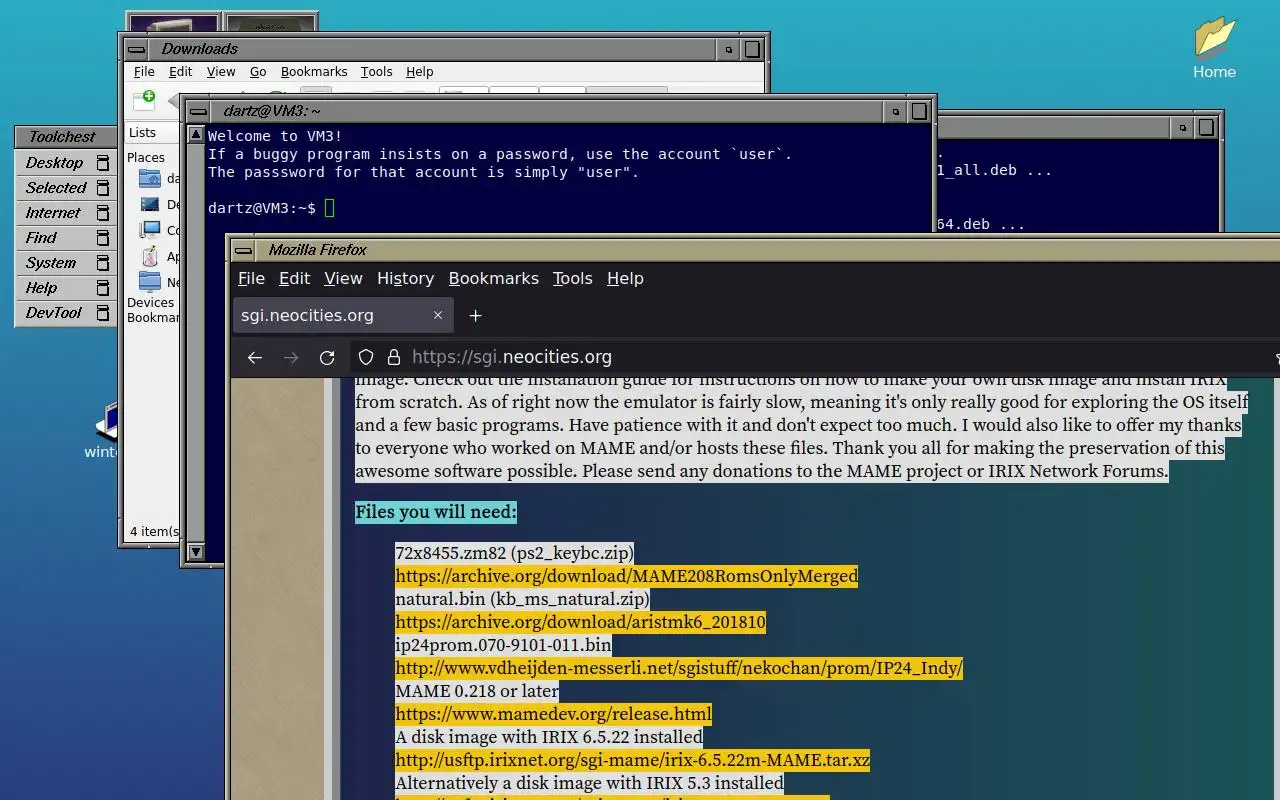
Task: Open the irix-6.5.22m-MAME.tar.xz link
Action: [632, 760]
